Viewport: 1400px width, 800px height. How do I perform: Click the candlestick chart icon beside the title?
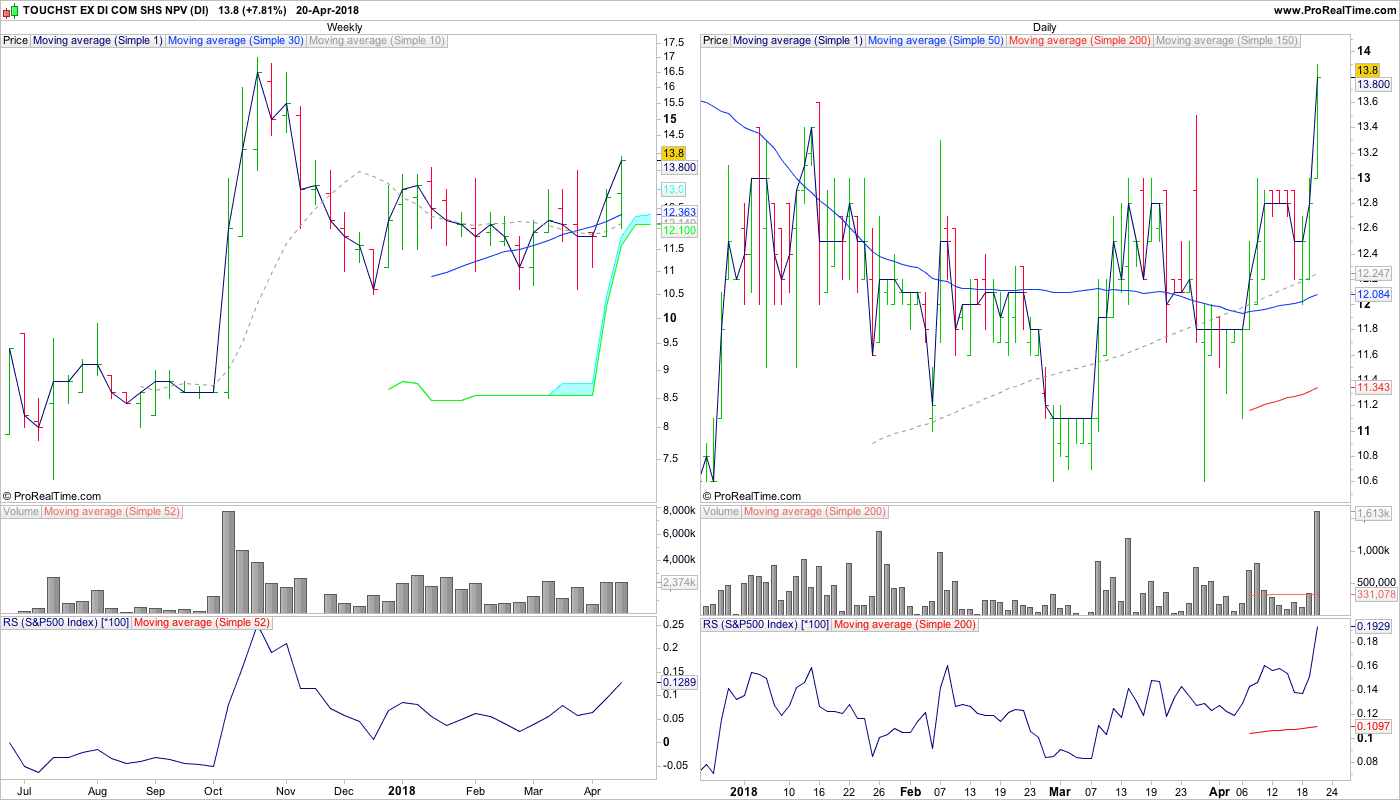10,9
